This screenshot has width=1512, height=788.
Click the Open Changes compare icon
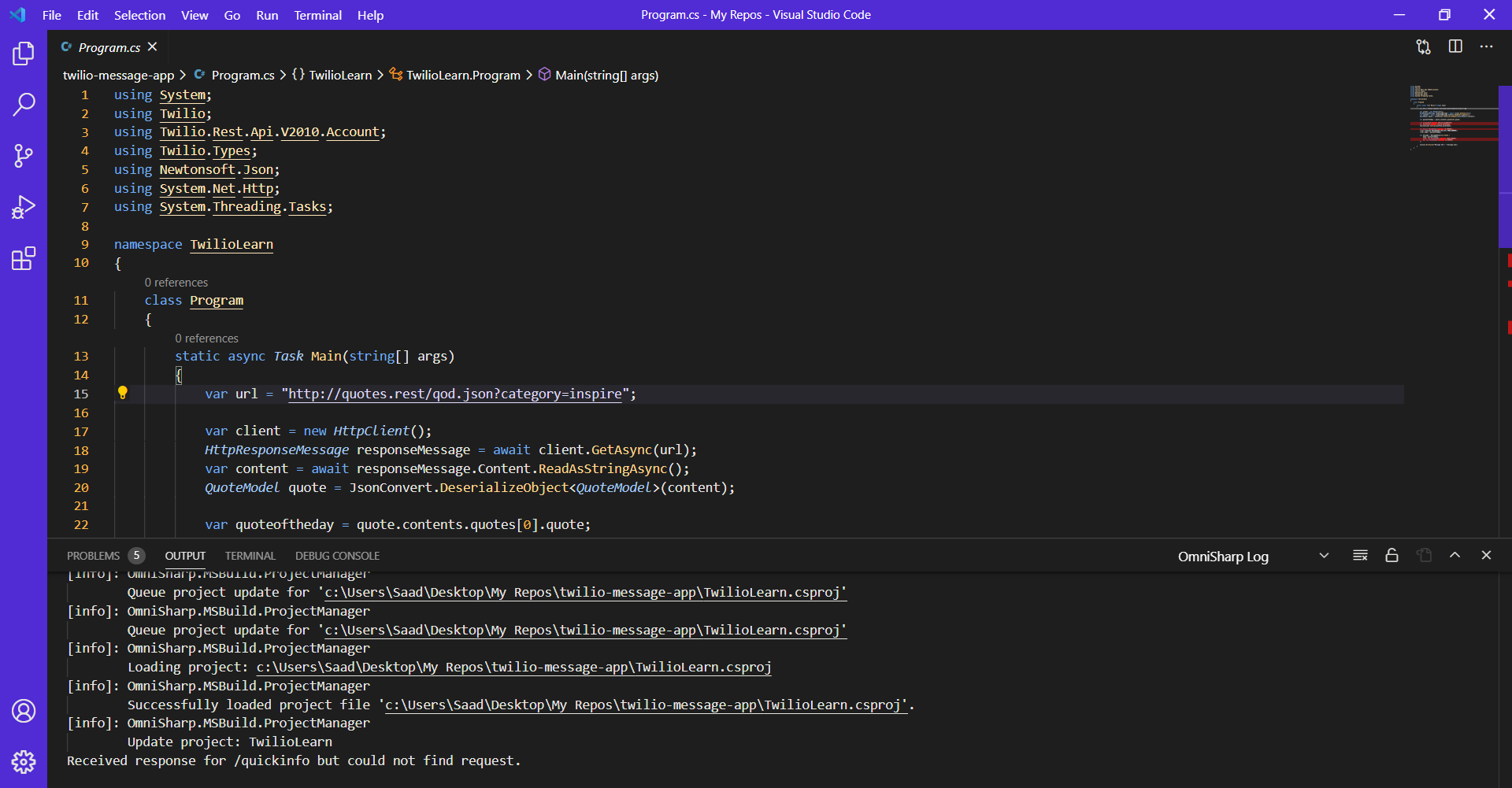pyautogui.click(x=1423, y=47)
